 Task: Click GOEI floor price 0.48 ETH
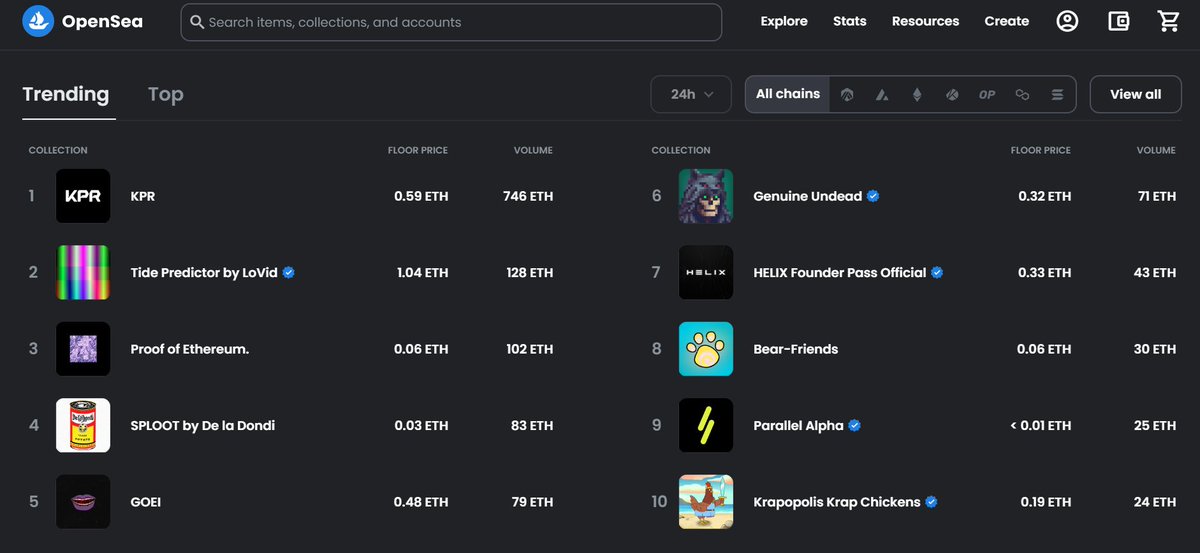pos(421,501)
